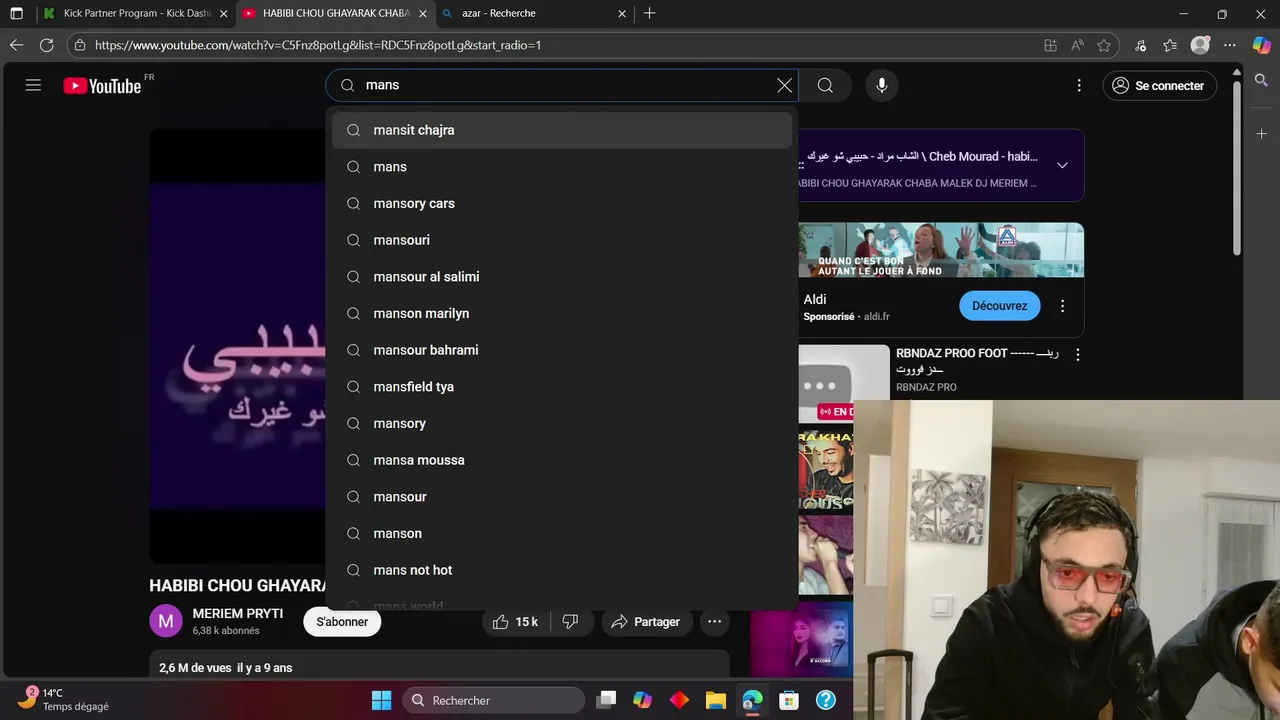Go to YouTube home via logo
1280x720 pixels.
[103, 86]
